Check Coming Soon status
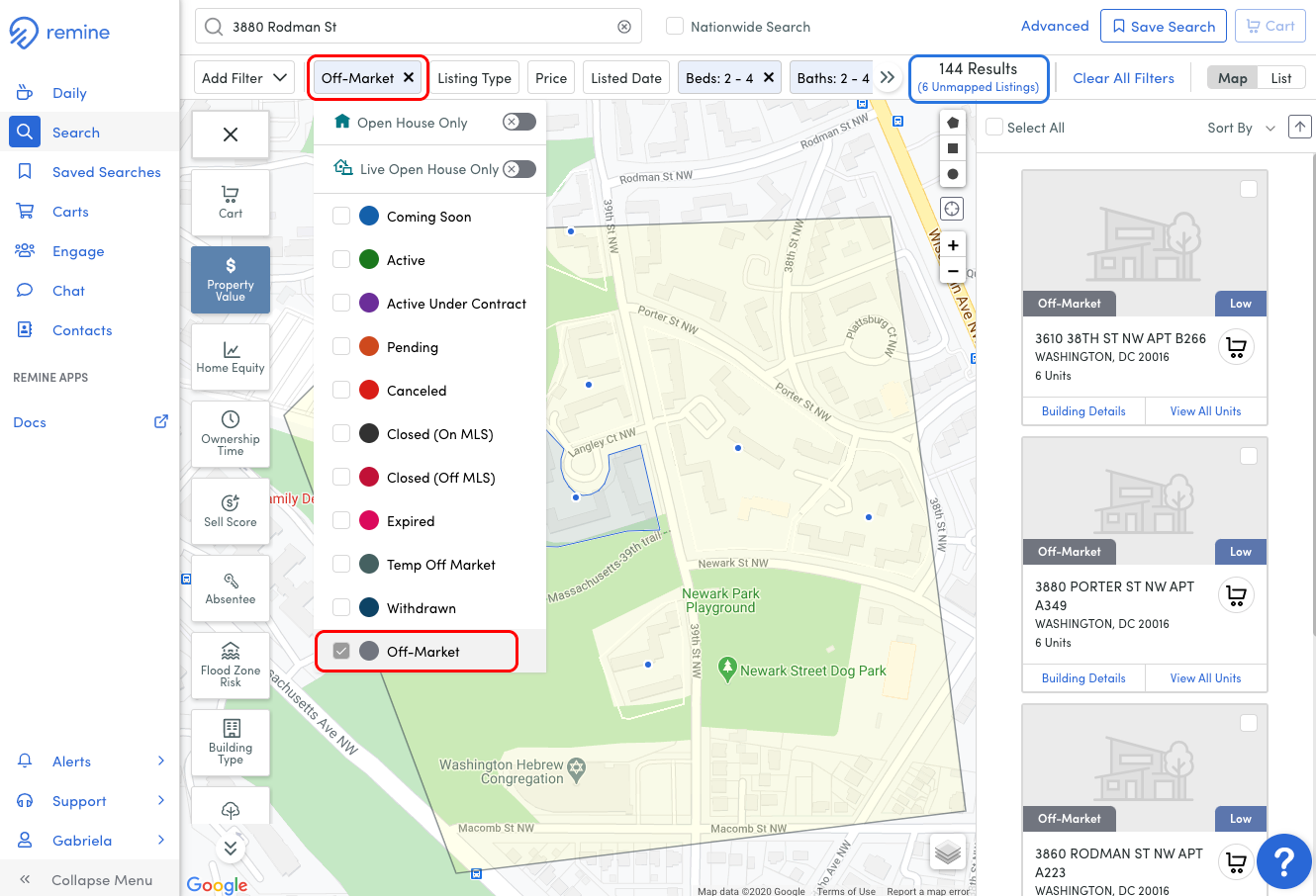Screen dimensions: 1316x896 341,216
